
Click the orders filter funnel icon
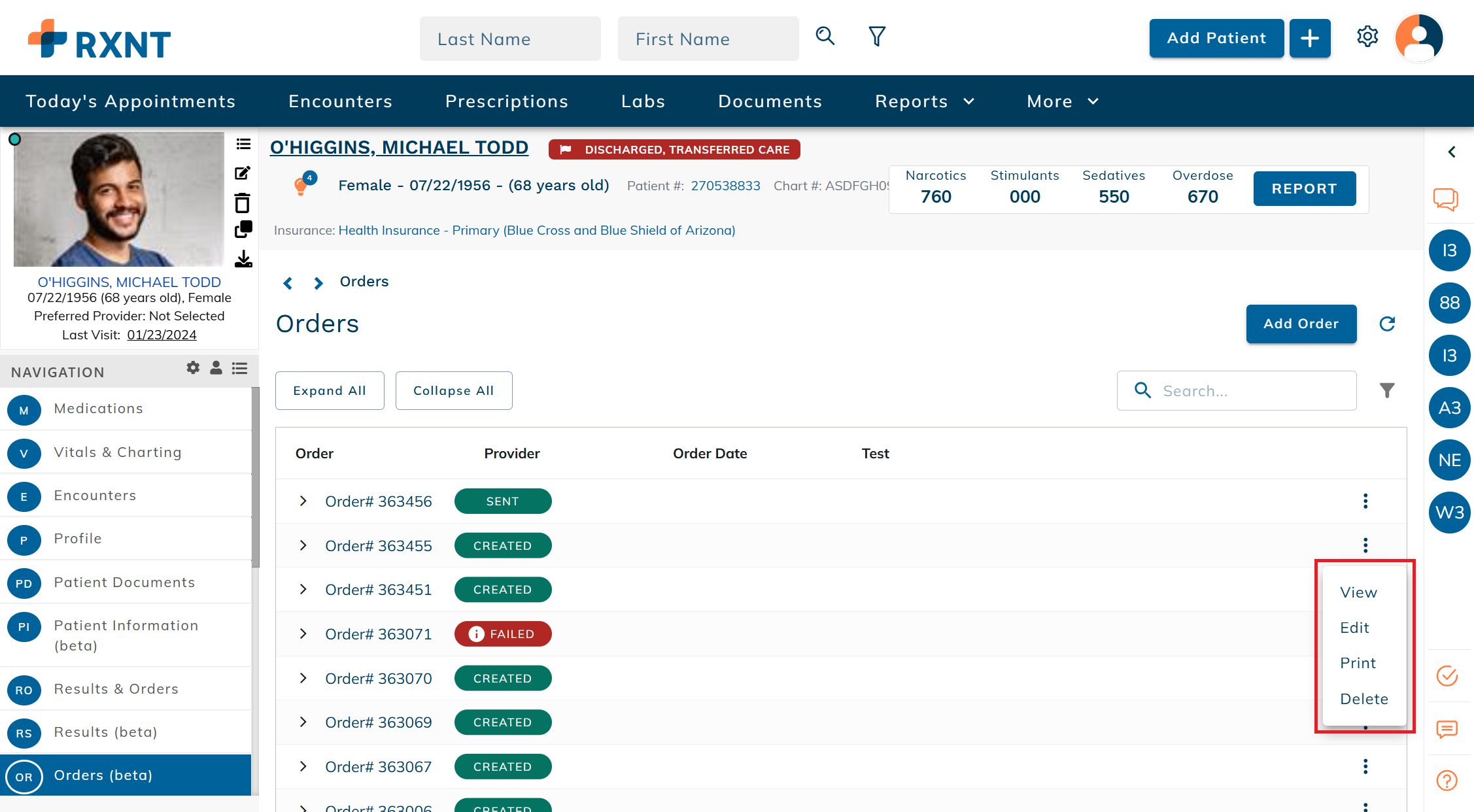[x=1387, y=390]
